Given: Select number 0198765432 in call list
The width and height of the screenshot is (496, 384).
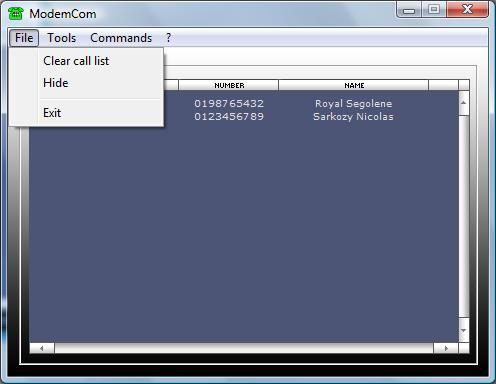Looking at the screenshot, I should [x=229, y=104].
